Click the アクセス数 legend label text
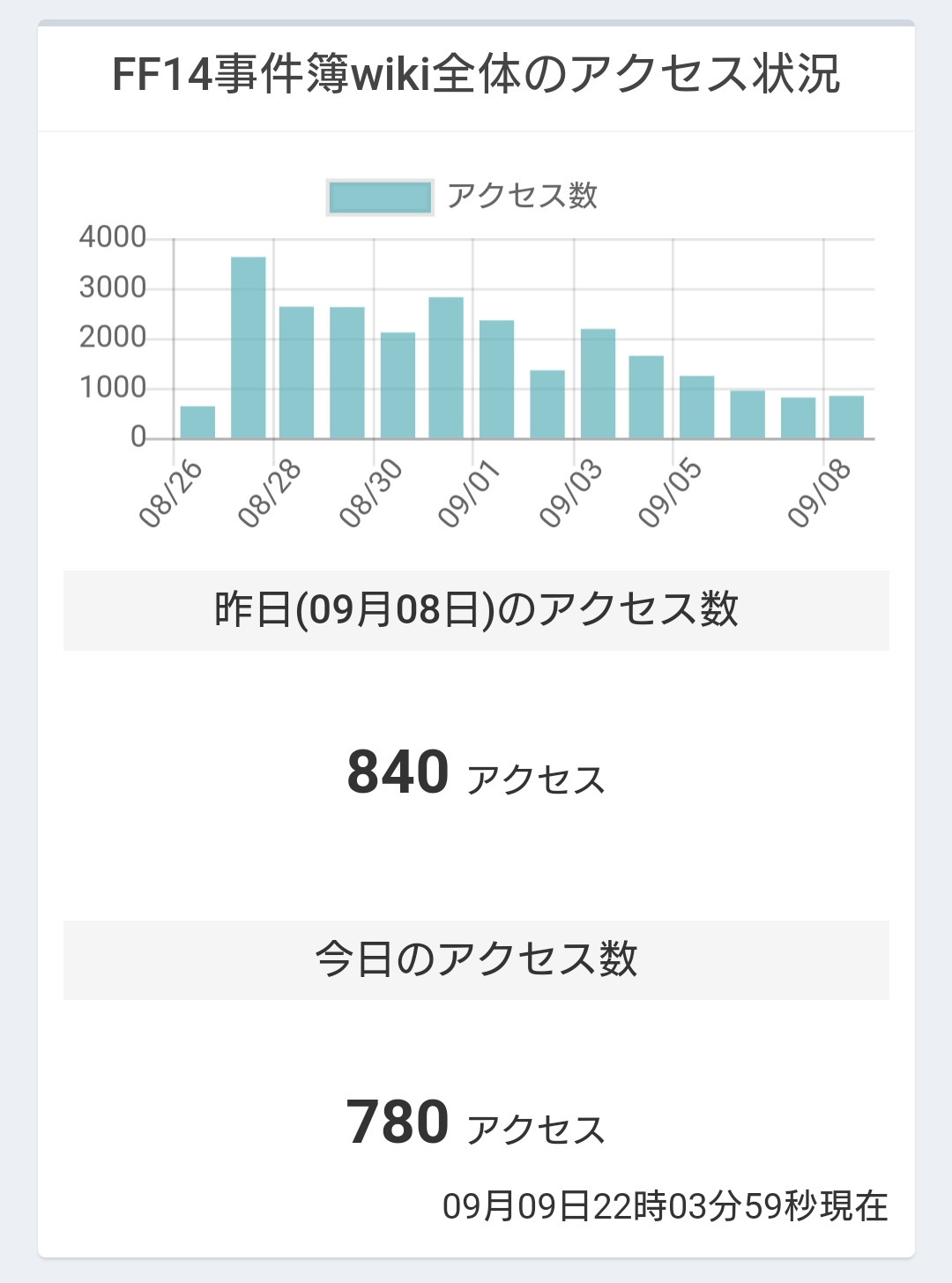Viewport: 952px width, 1283px height. [x=522, y=196]
